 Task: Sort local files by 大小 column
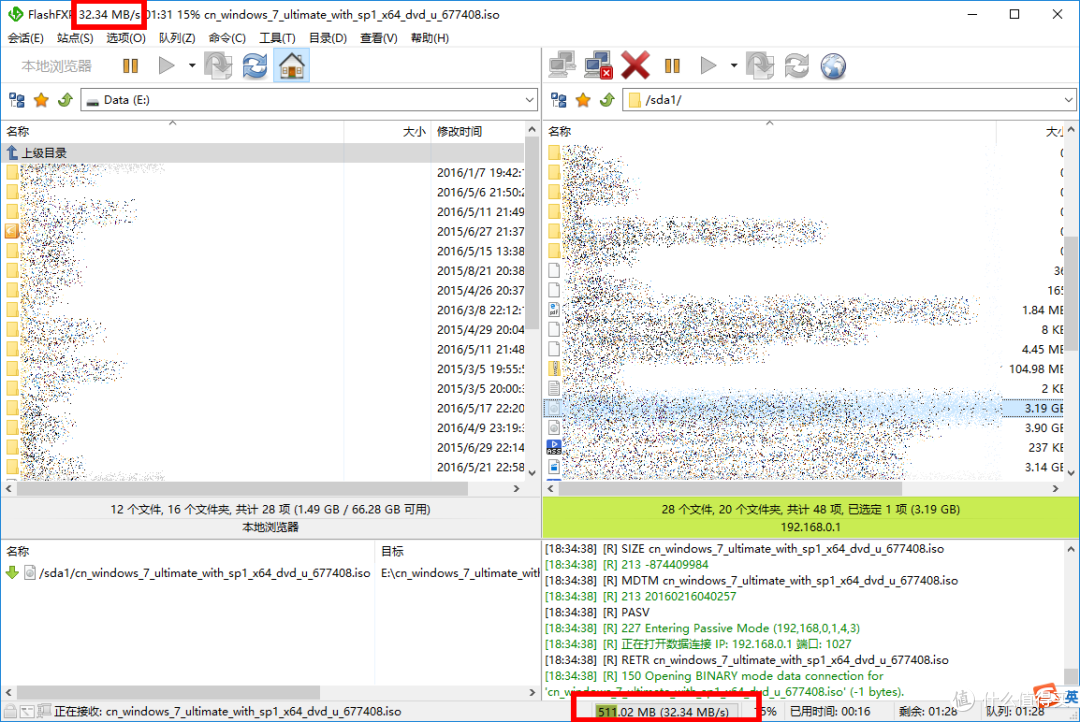click(x=386, y=131)
